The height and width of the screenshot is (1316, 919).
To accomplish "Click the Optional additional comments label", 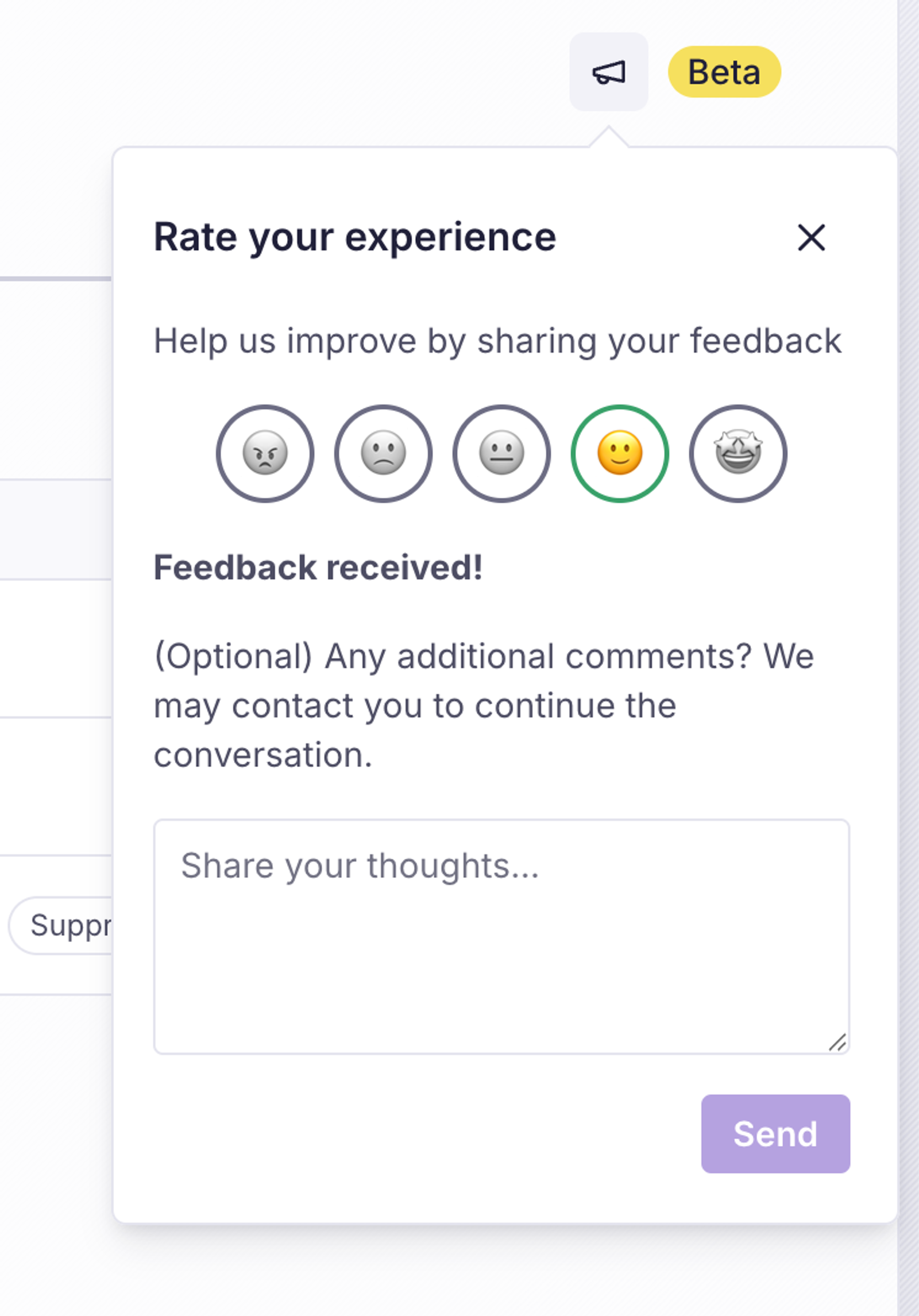I will pos(484,705).
